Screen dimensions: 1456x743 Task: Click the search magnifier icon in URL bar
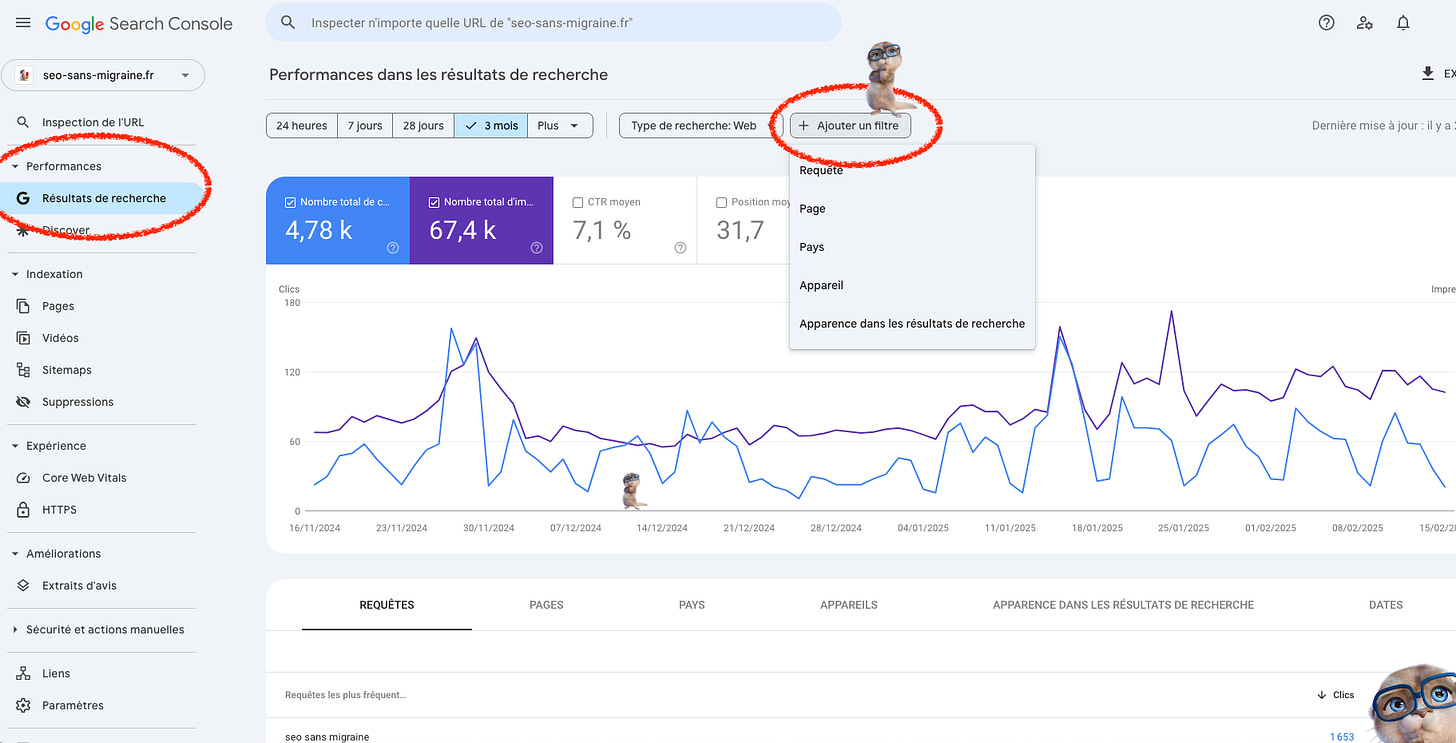click(x=288, y=22)
